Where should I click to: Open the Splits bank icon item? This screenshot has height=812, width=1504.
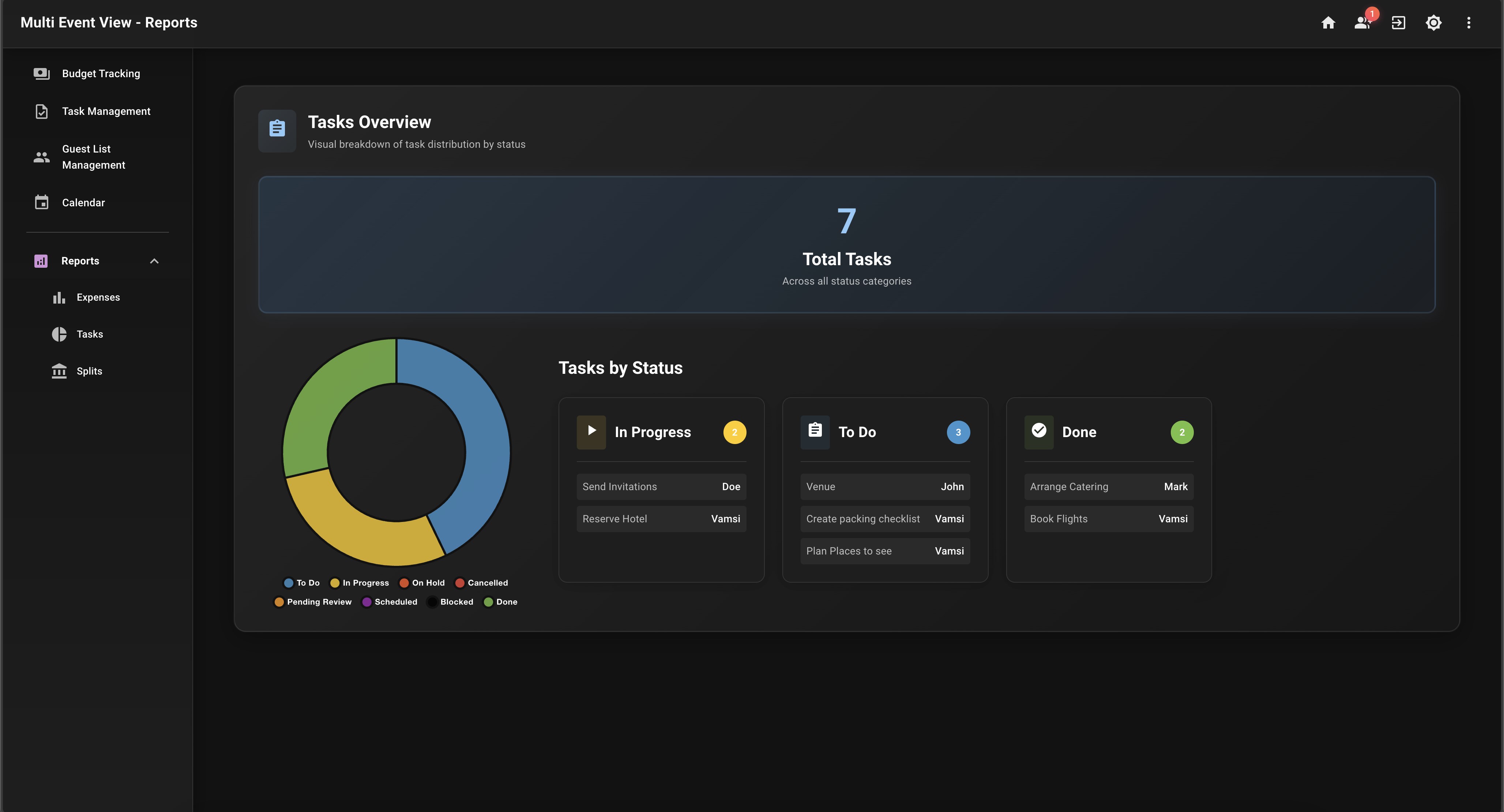59,371
